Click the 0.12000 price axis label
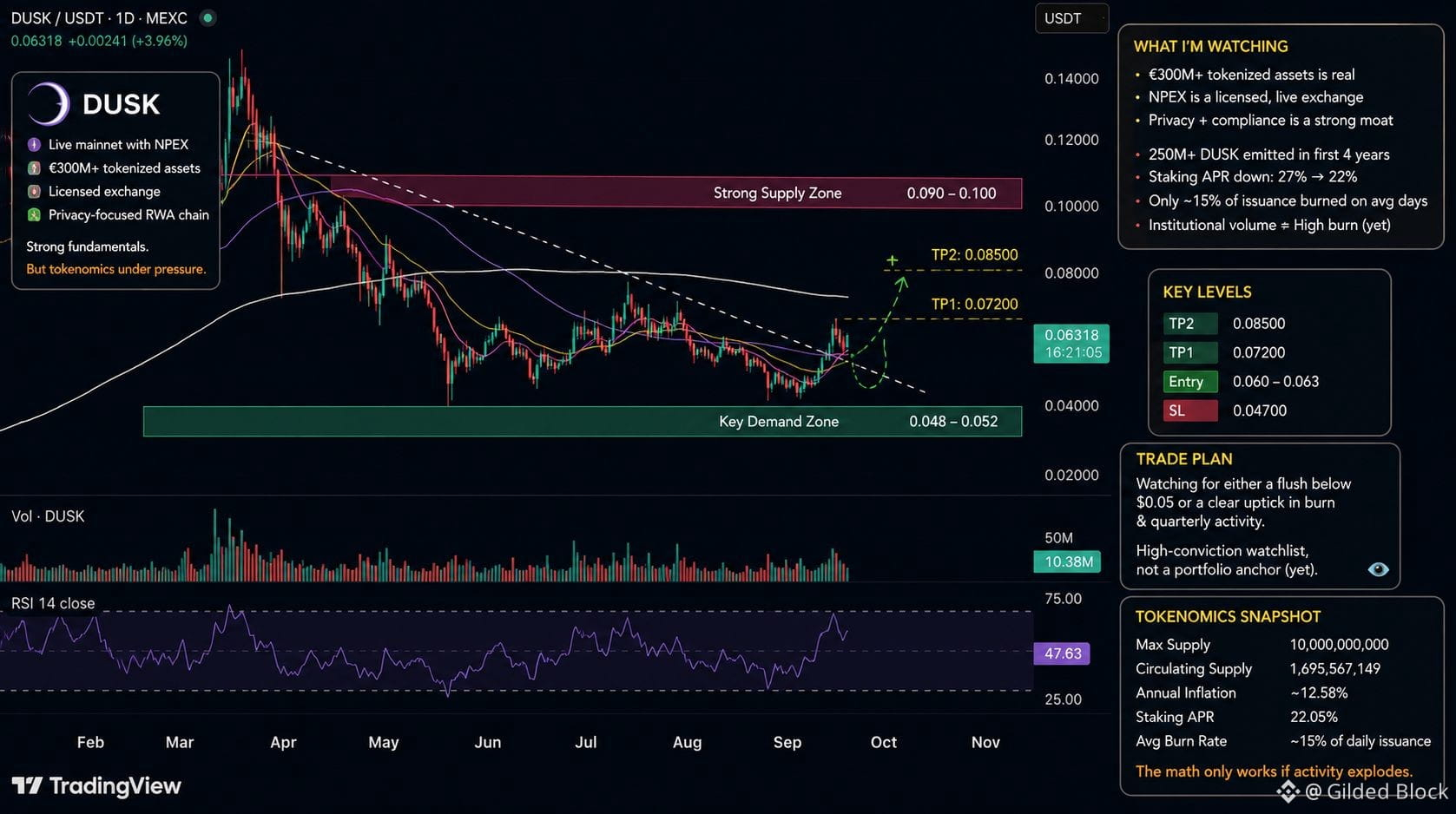Screen dimensions: 1456x814 1071,140
